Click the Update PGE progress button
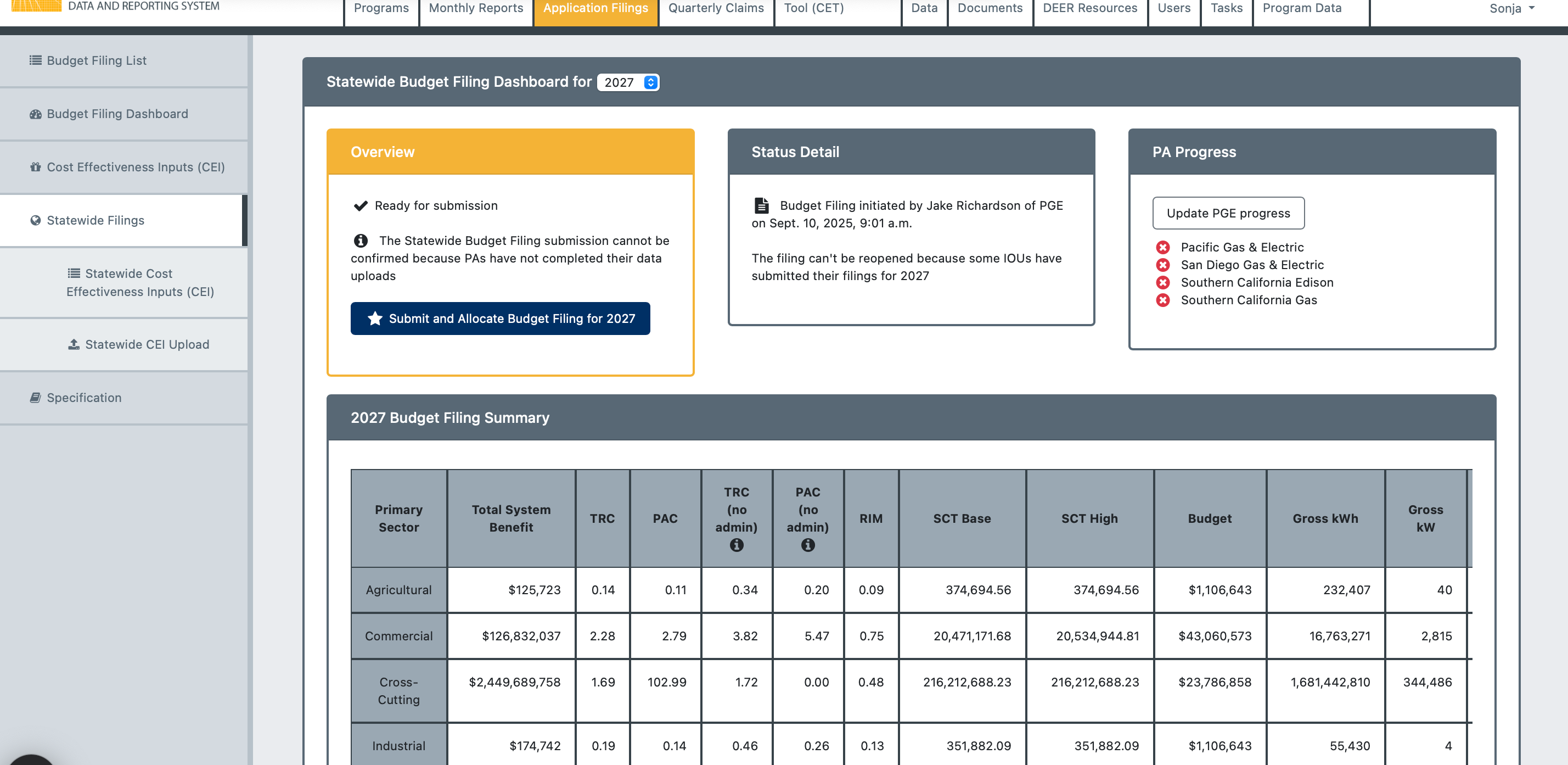The height and width of the screenshot is (765, 1568). (1228, 213)
